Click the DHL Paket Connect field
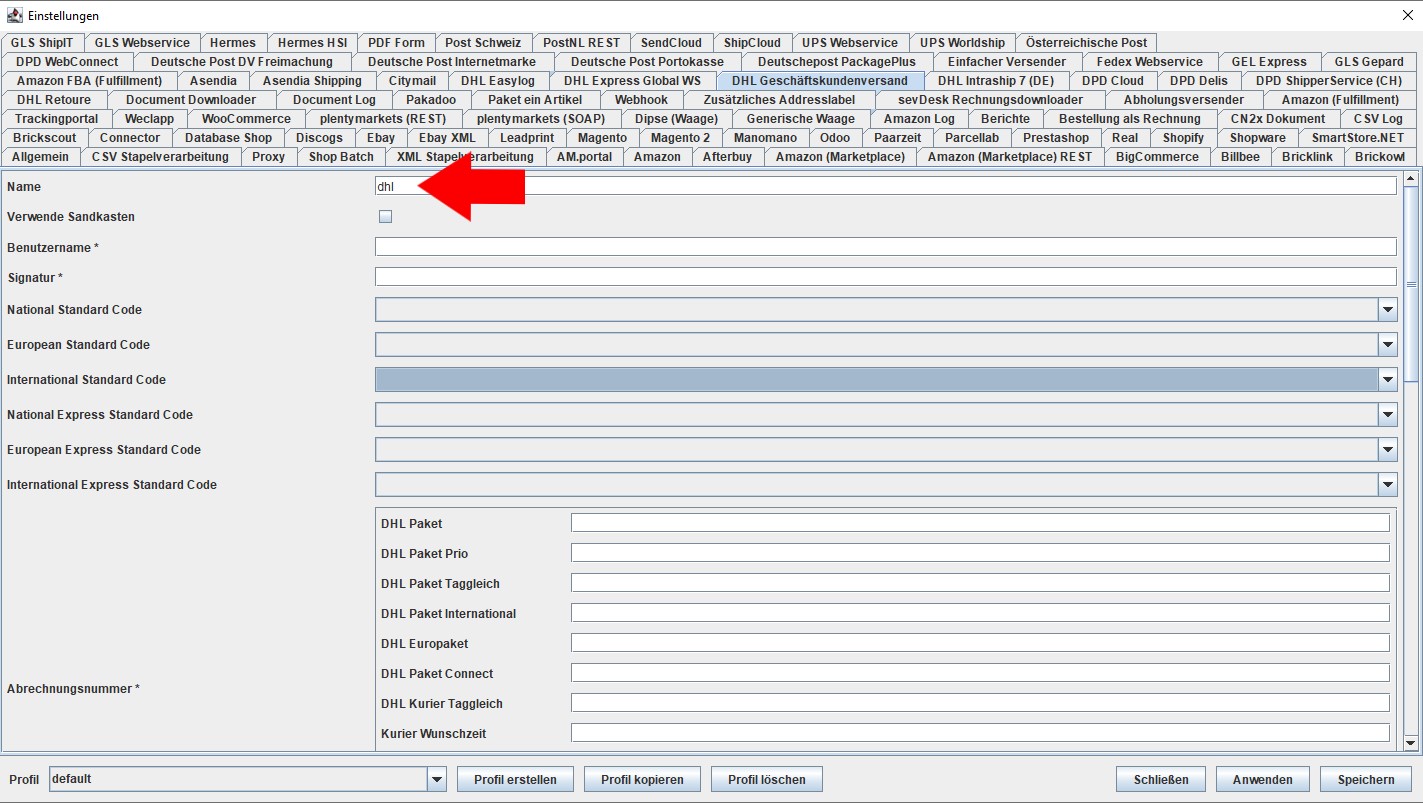Screen dimensions: 1423x803 coord(980,673)
